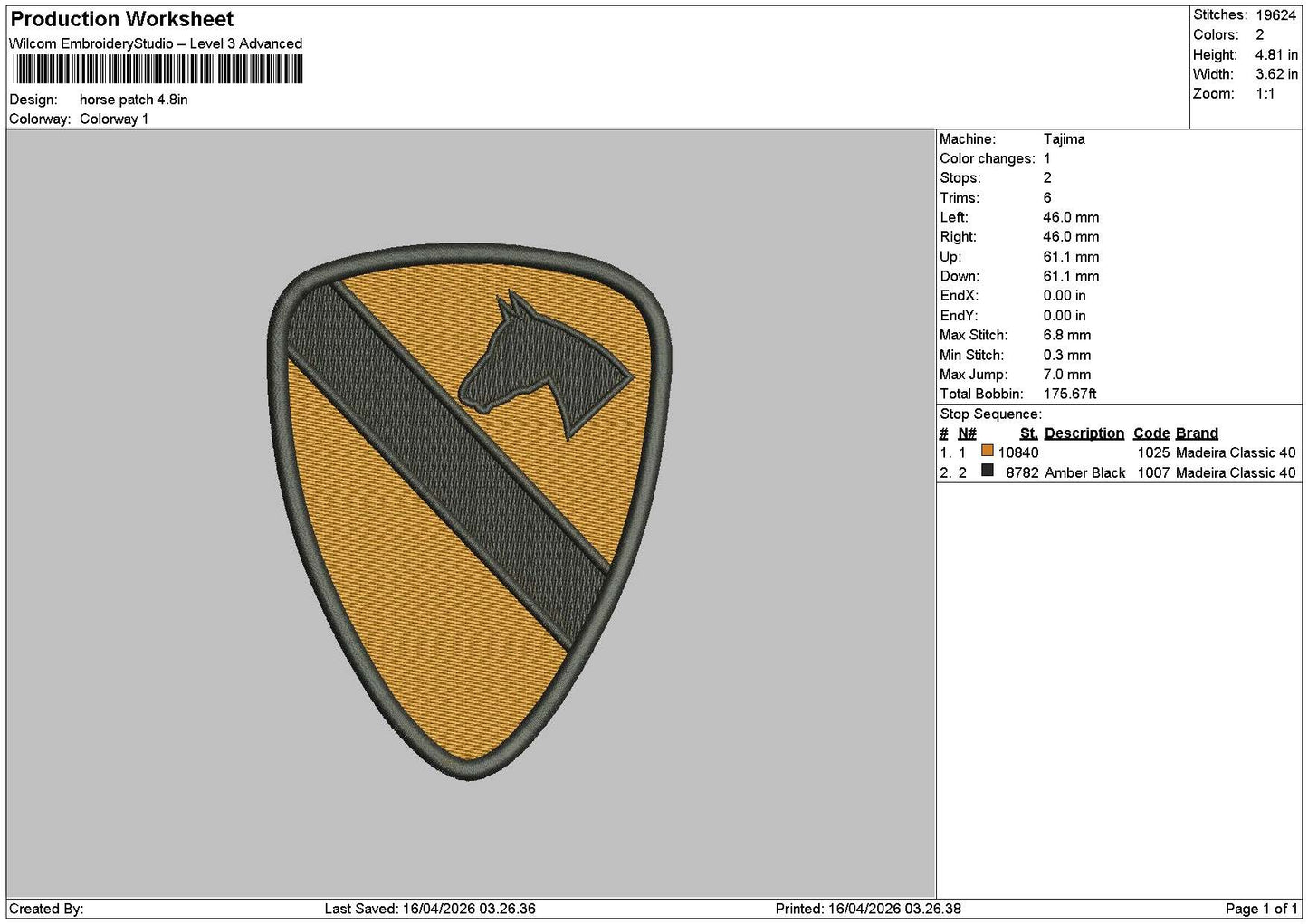Click the 'St.' column header
This screenshot has width=1308, height=924.
1028,433
